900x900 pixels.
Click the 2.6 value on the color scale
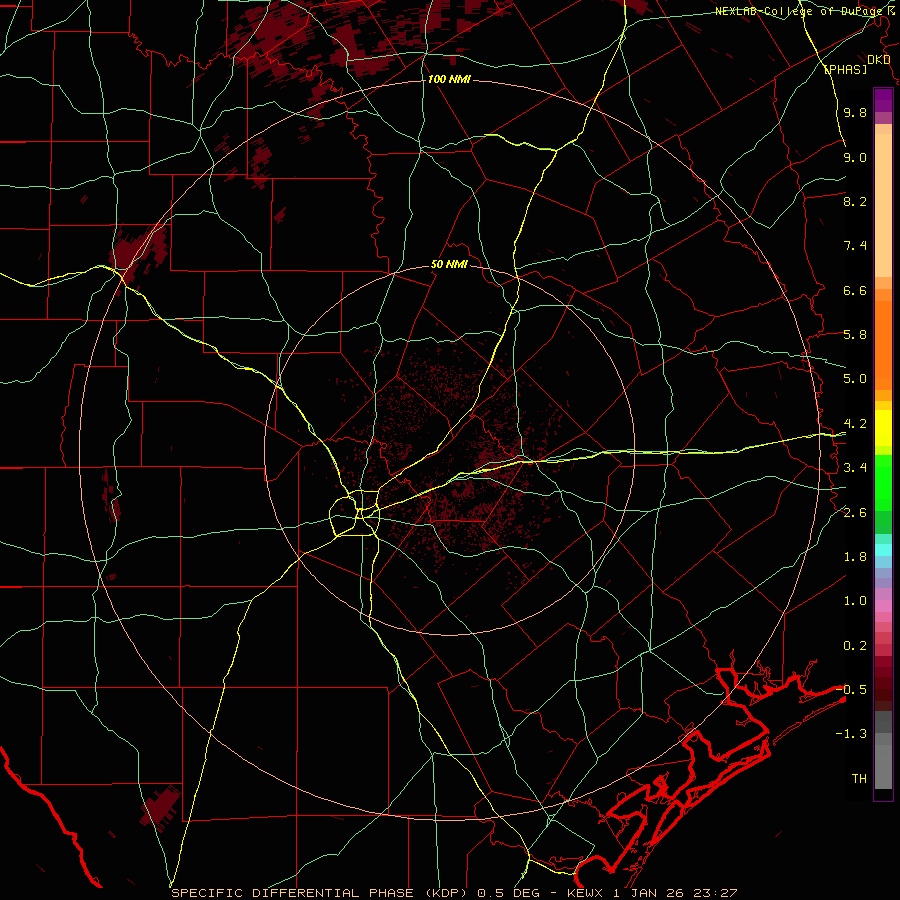pyautogui.click(x=855, y=513)
